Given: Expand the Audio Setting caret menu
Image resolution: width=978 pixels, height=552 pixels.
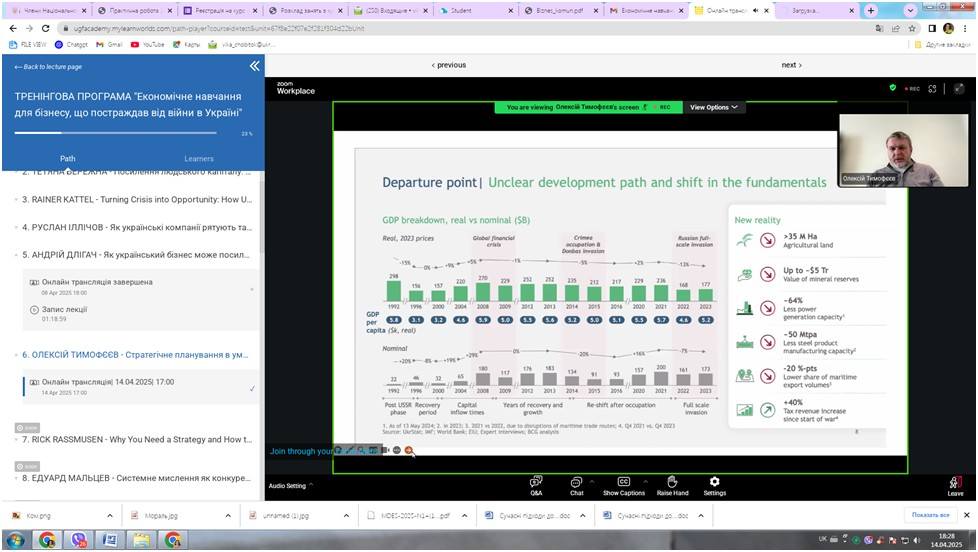Looking at the screenshot, I should (x=310, y=485).
